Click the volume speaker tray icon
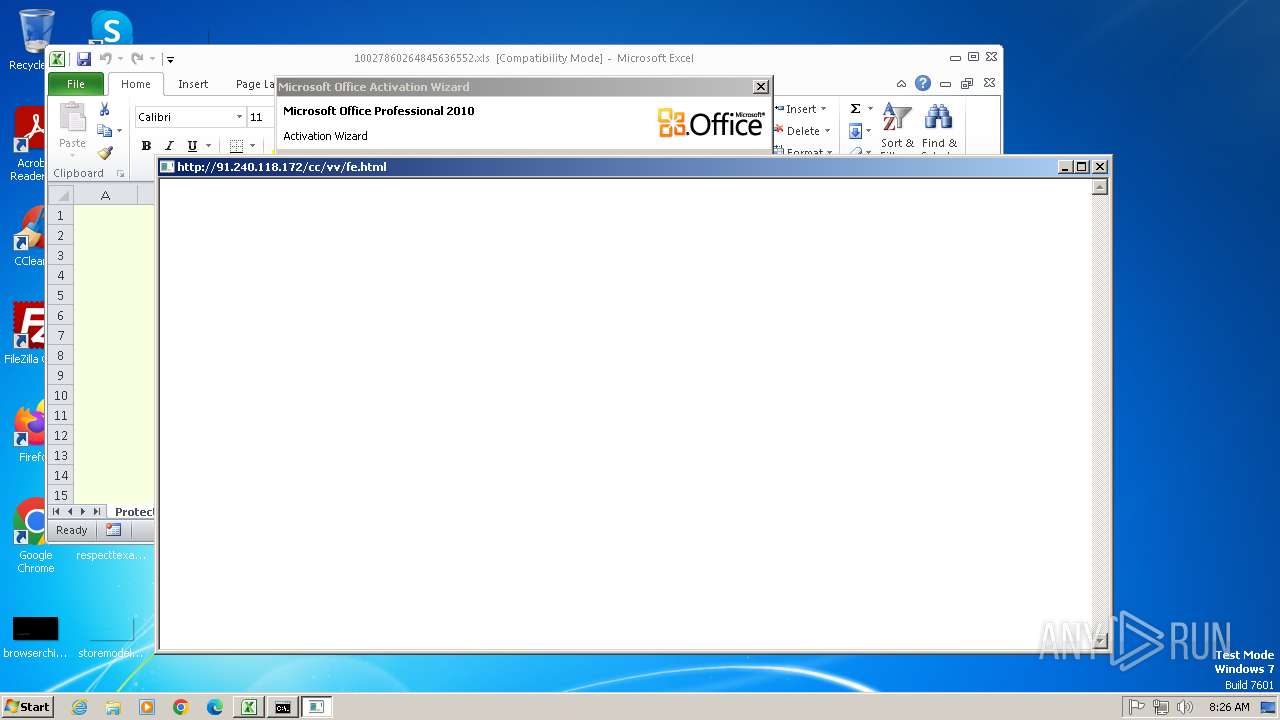This screenshot has height=720, width=1280. click(x=1185, y=707)
